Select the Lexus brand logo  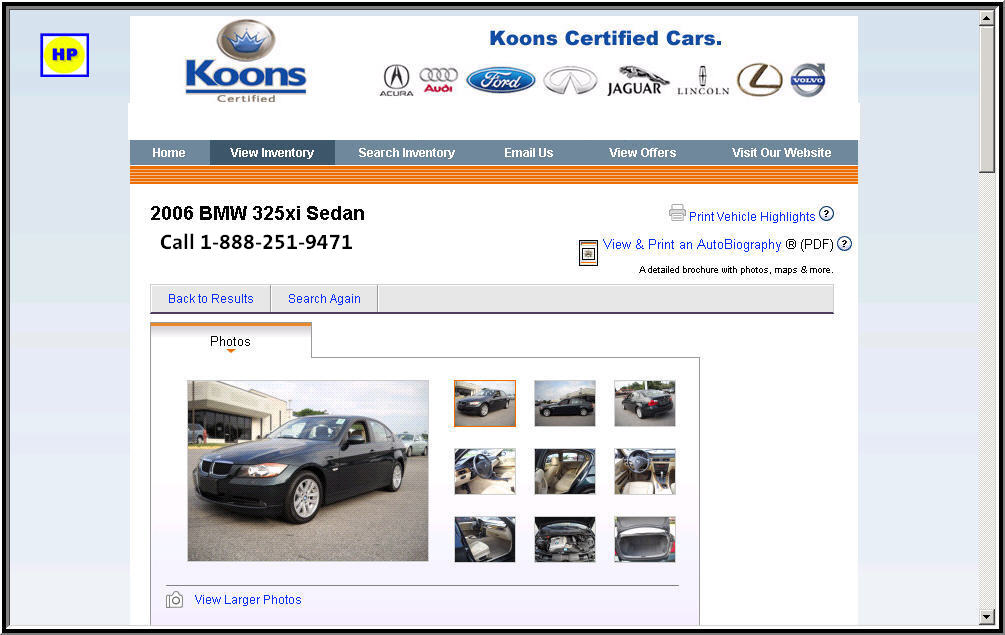[760, 80]
